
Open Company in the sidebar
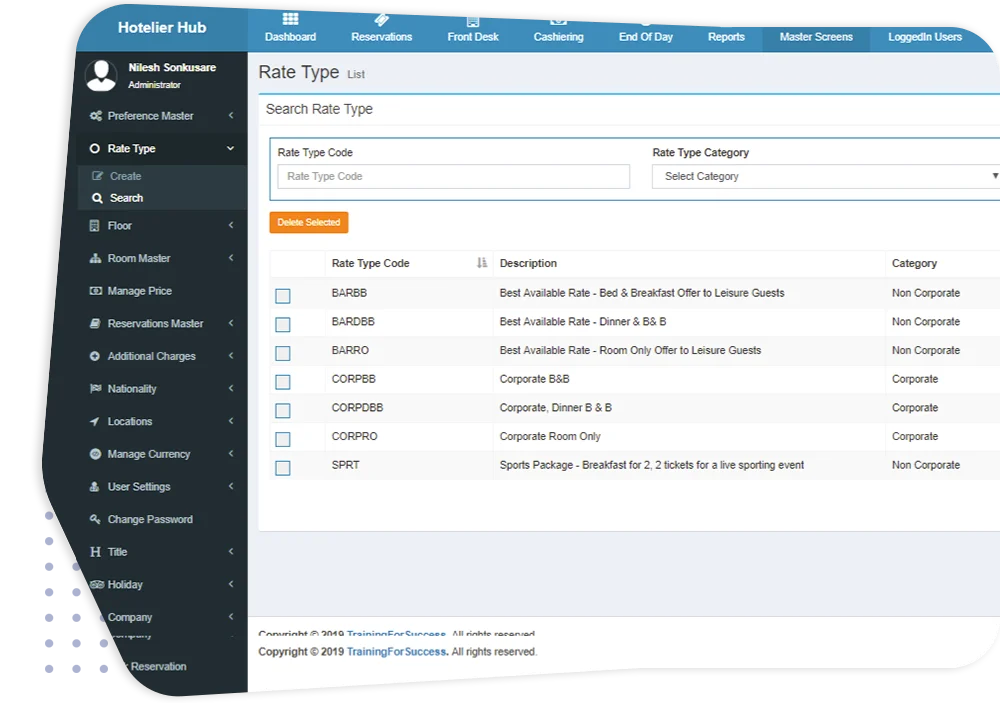click(129, 618)
